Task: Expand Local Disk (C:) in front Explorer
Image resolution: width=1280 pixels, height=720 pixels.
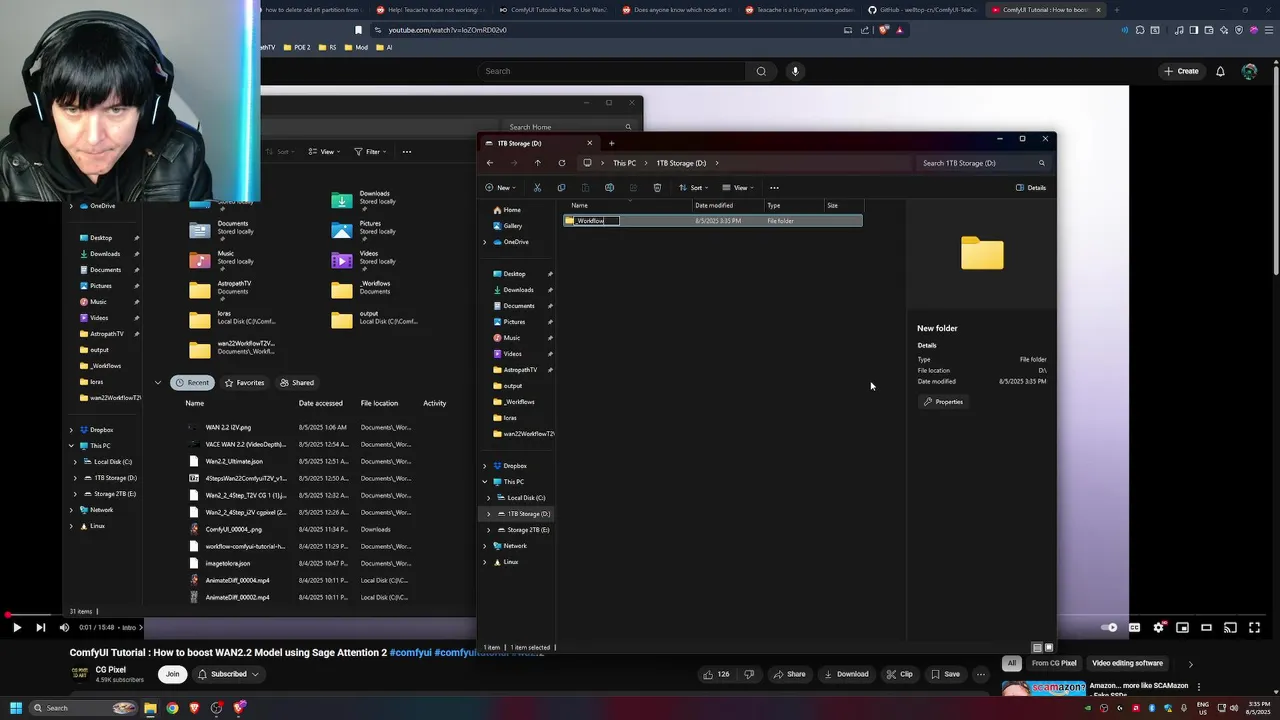Action: (x=489, y=498)
